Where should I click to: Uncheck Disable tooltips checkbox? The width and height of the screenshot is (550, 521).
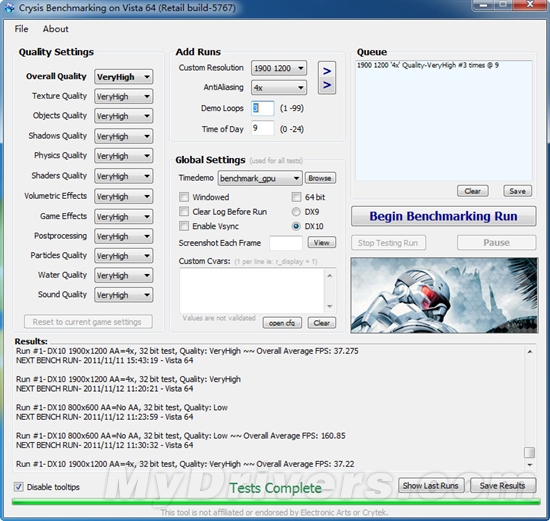coord(19,487)
